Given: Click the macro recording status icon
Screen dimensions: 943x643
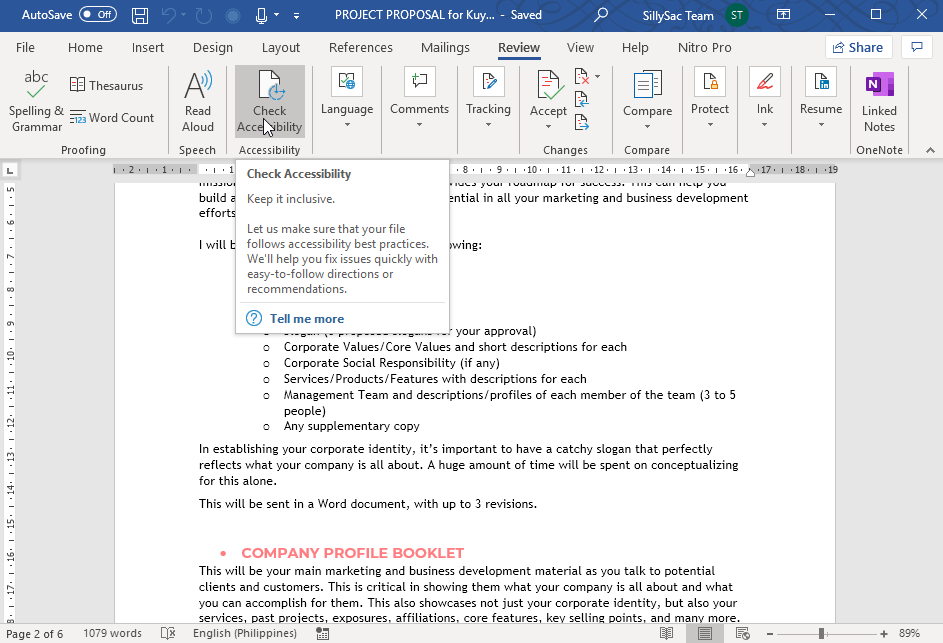Looking at the screenshot, I should pos(322,633).
